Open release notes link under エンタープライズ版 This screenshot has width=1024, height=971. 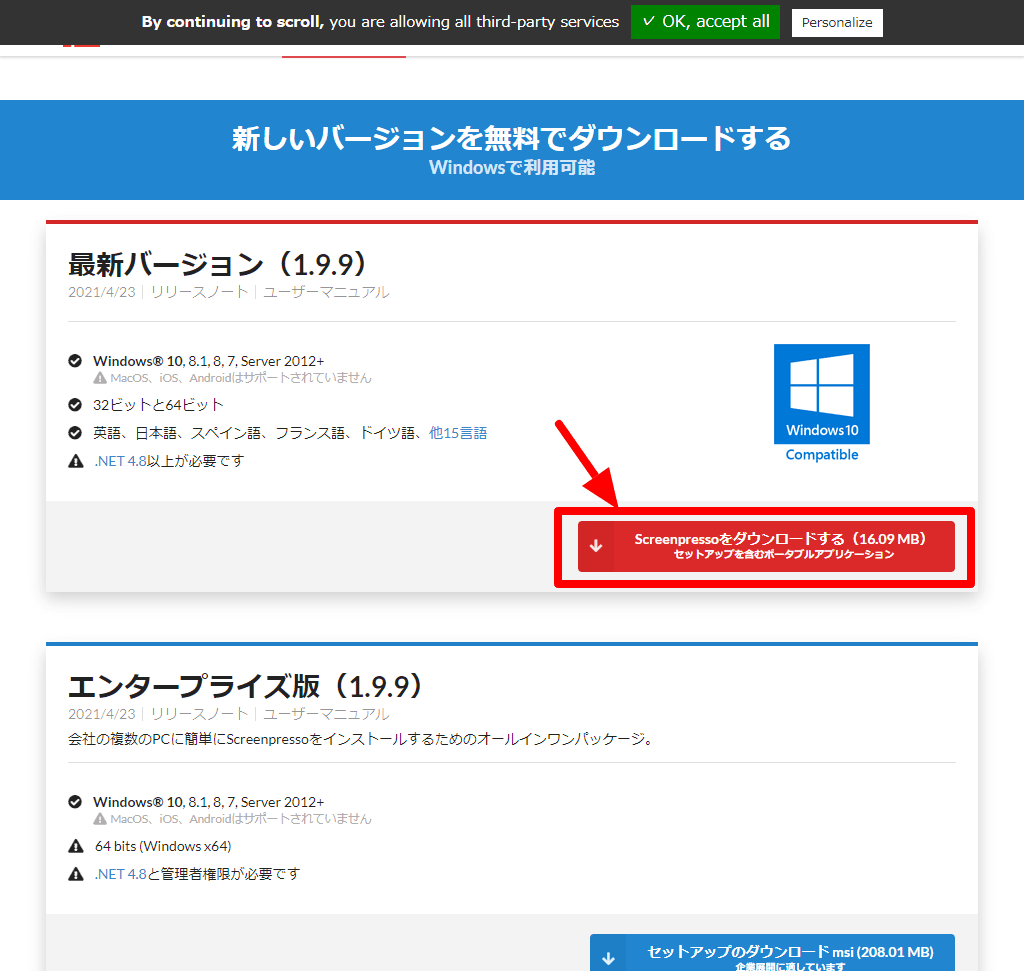point(199,714)
